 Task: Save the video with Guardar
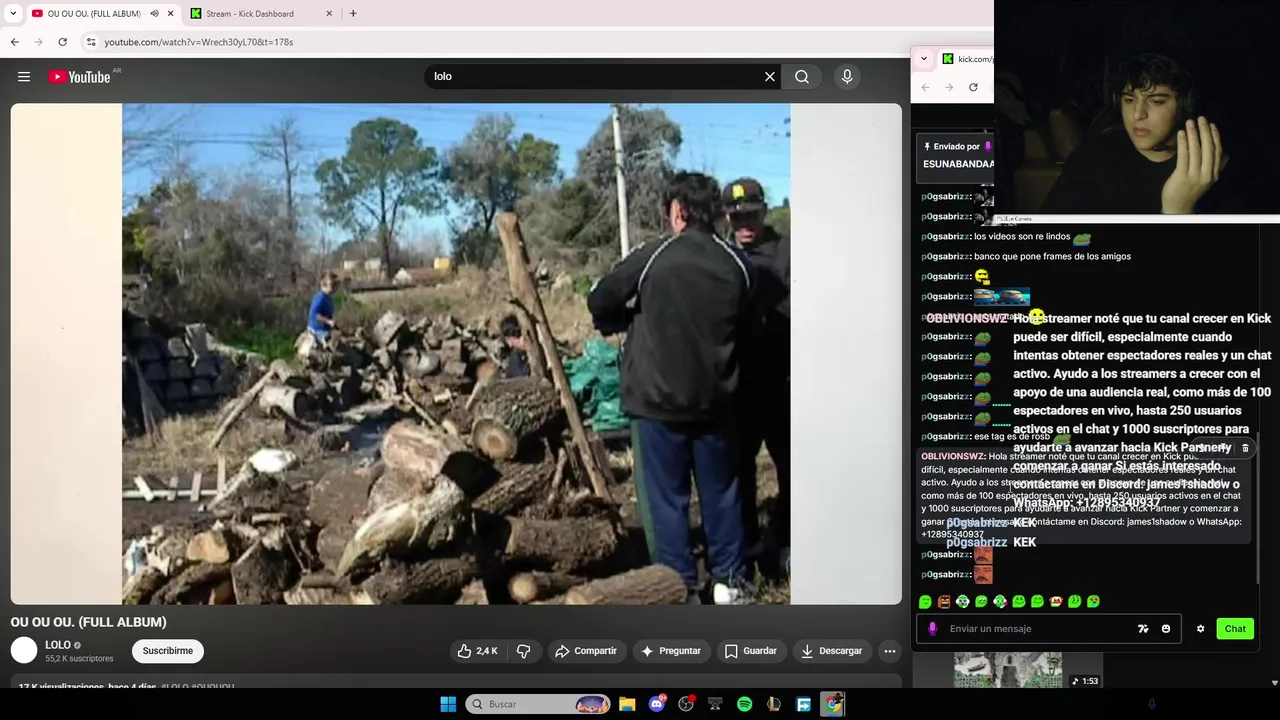pyautogui.click(x=750, y=651)
